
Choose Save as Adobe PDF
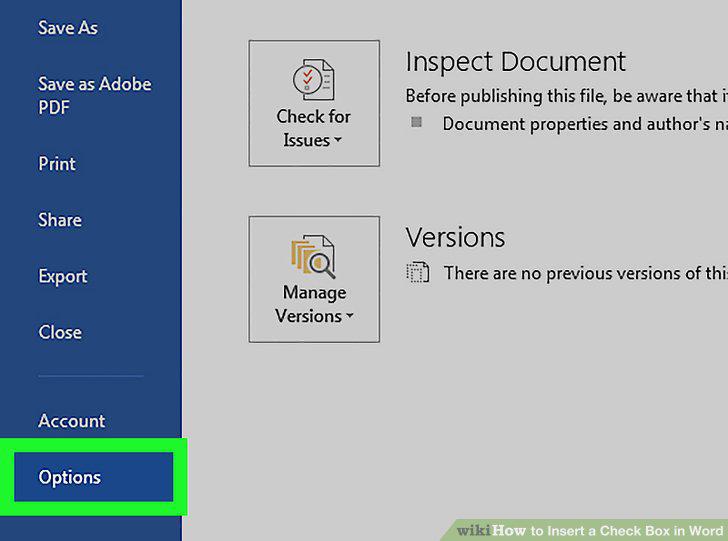click(95, 95)
